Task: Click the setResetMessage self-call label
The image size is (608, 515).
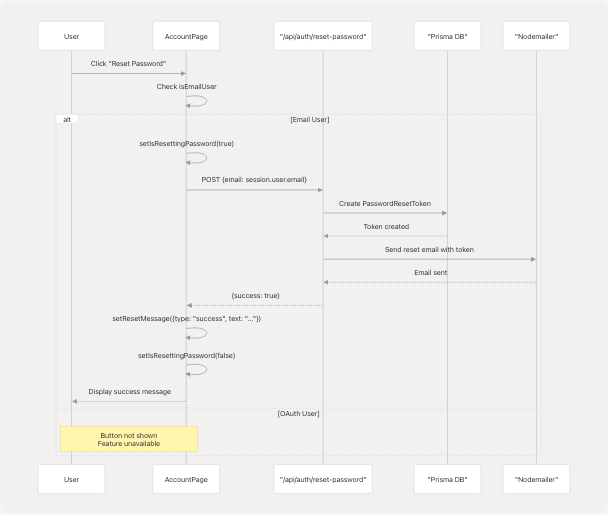Action: (x=186, y=318)
